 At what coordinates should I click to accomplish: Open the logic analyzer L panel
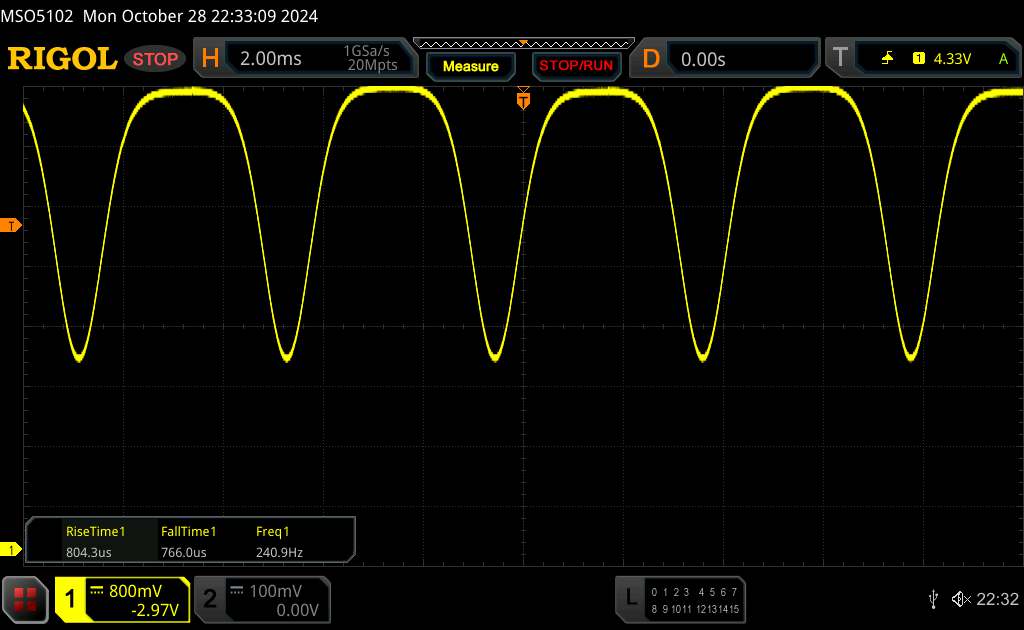tap(631, 598)
